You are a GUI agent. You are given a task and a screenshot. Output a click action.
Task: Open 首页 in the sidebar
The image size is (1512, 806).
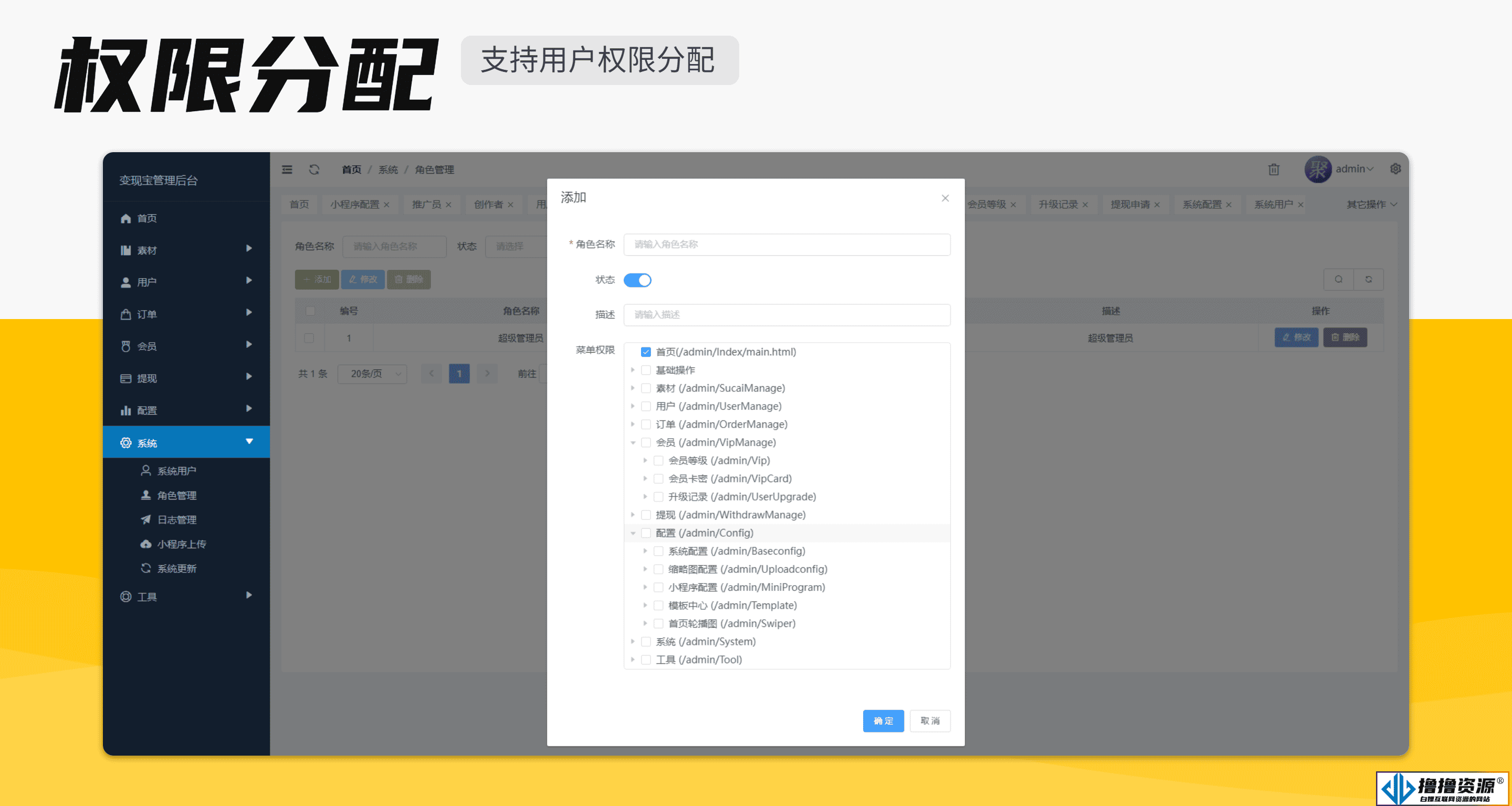[186, 218]
